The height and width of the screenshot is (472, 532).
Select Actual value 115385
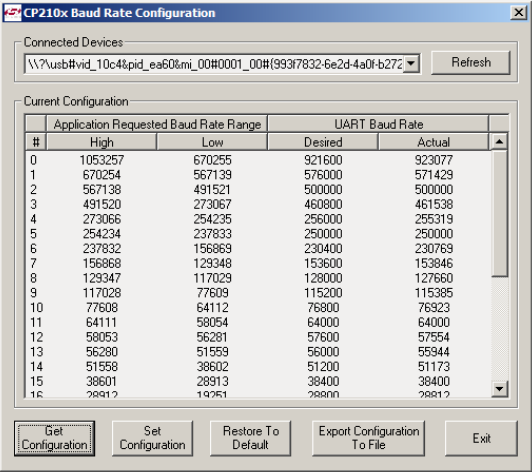[434, 293]
